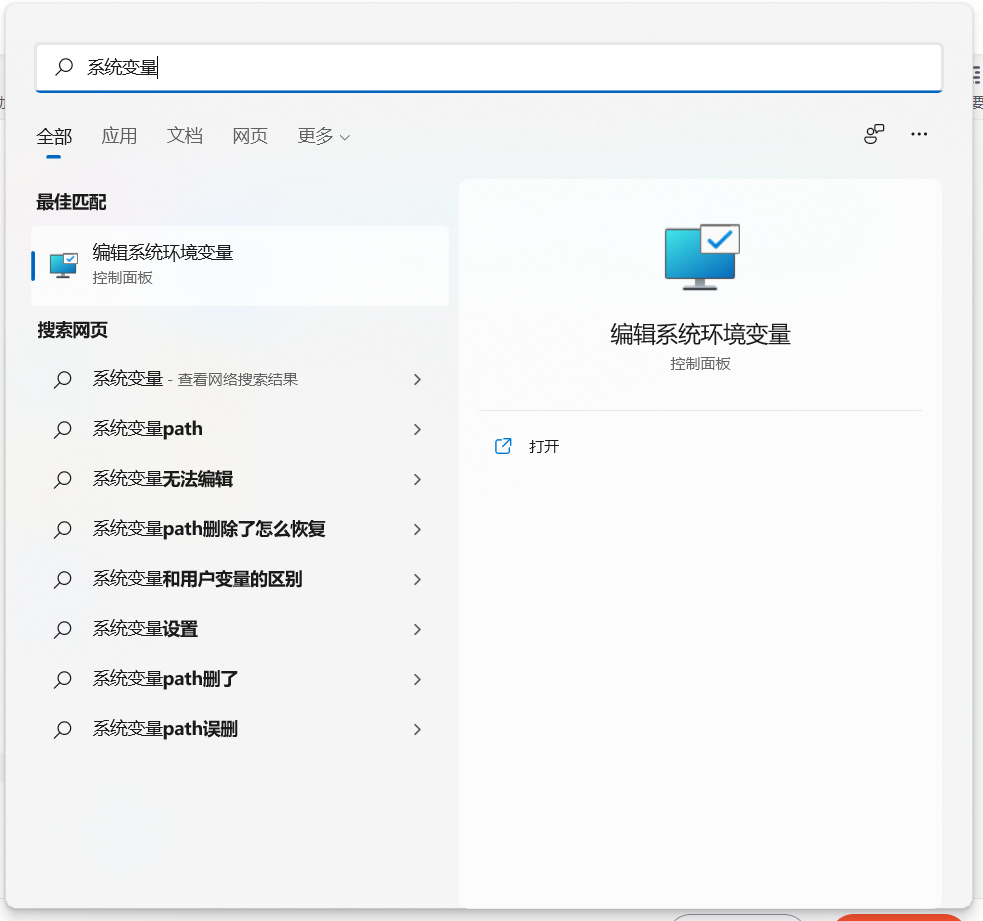The height and width of the screenshot is (921, 983).
Task: Click chevron next to 系统变量和用户变量的区别
Action: point(417,579)
